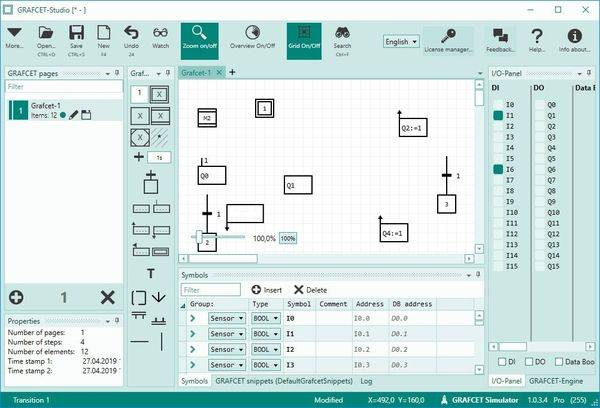This screenshot has height=408, width=600.
Task: Select the bracket enclosure tool
Action: [x=139, y=298]
